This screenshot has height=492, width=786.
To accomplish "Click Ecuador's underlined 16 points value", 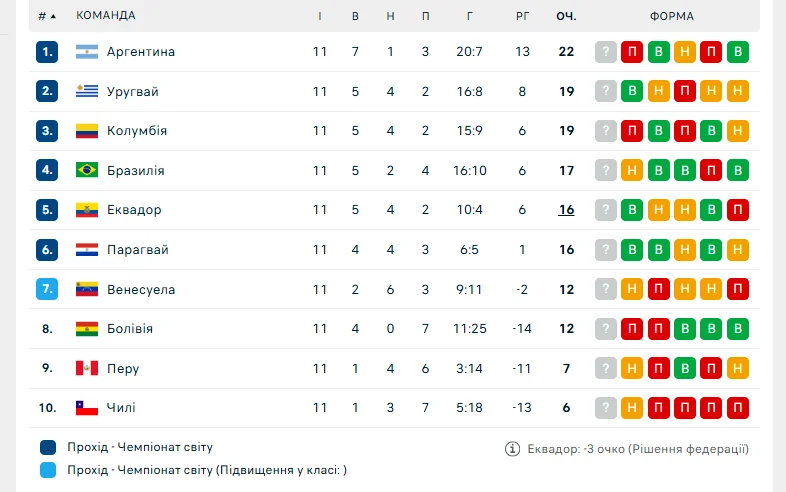I will (x=567, y=210).
